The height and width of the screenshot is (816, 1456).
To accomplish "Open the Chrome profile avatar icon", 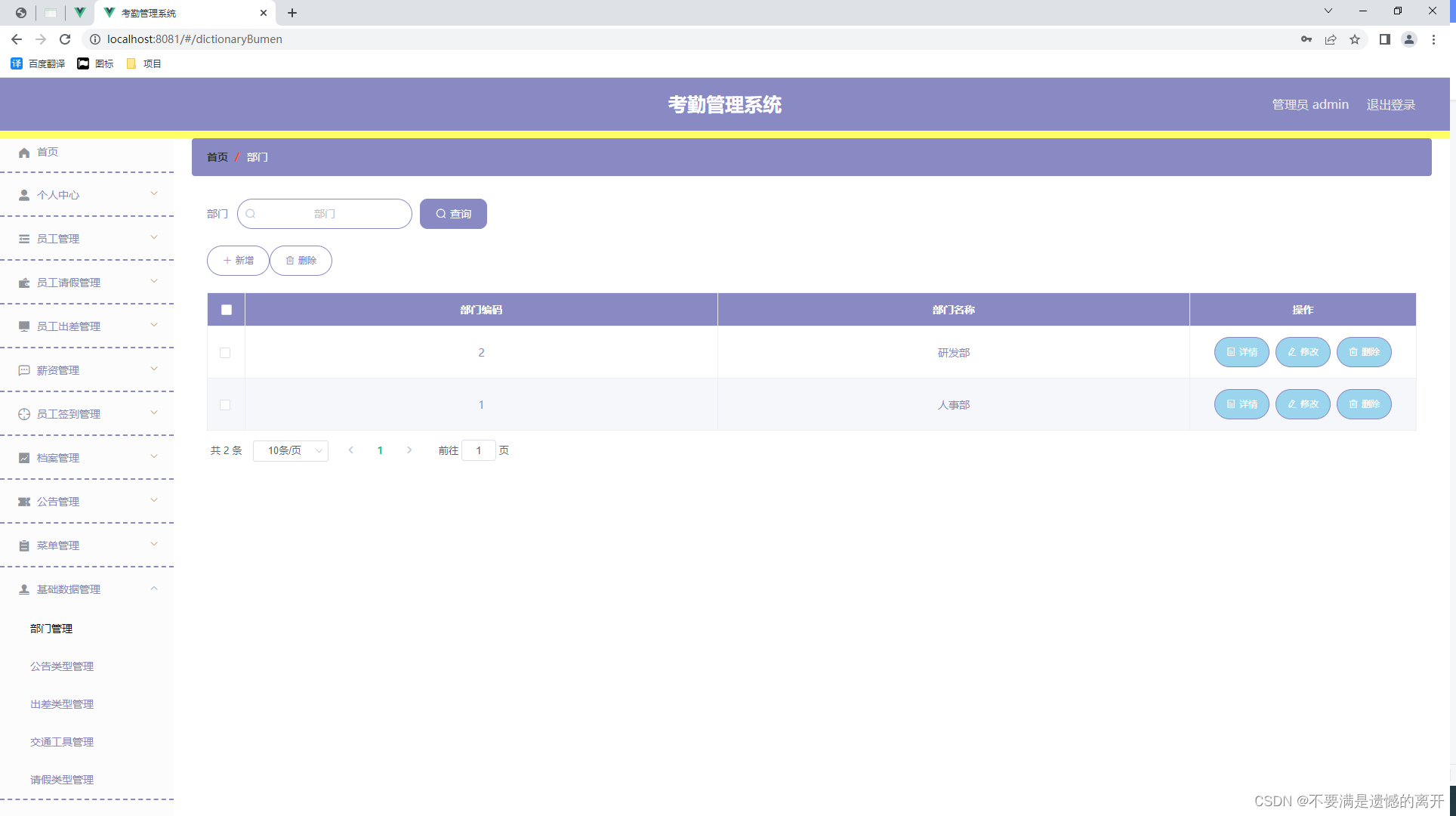I will pos(1408,39).
